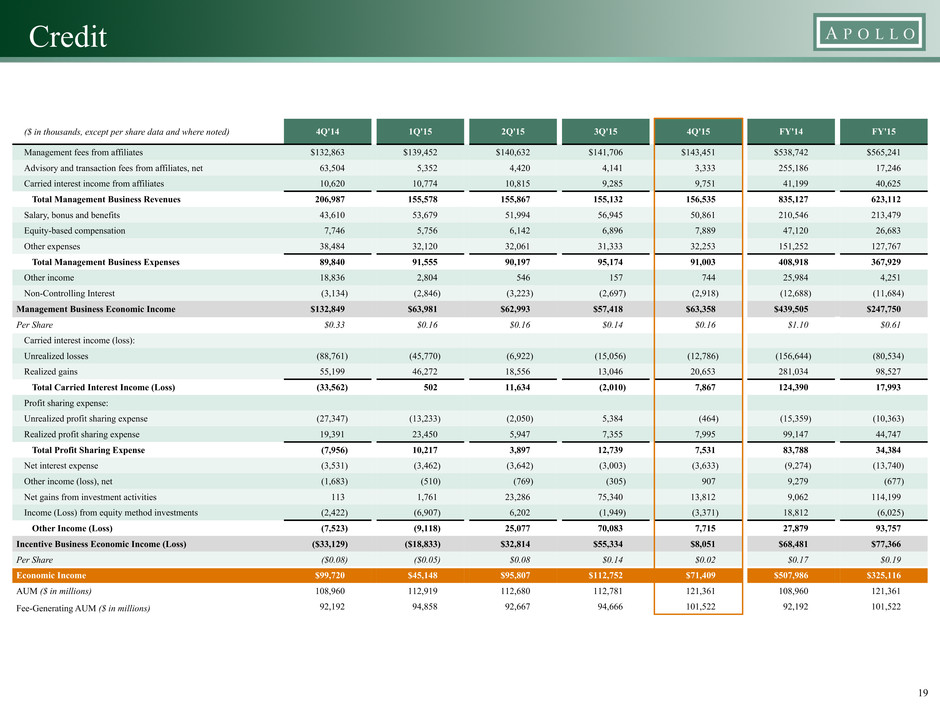Click management fees value $143,451
The width and height of the screenshot is (940, 705).
(698, 152)
